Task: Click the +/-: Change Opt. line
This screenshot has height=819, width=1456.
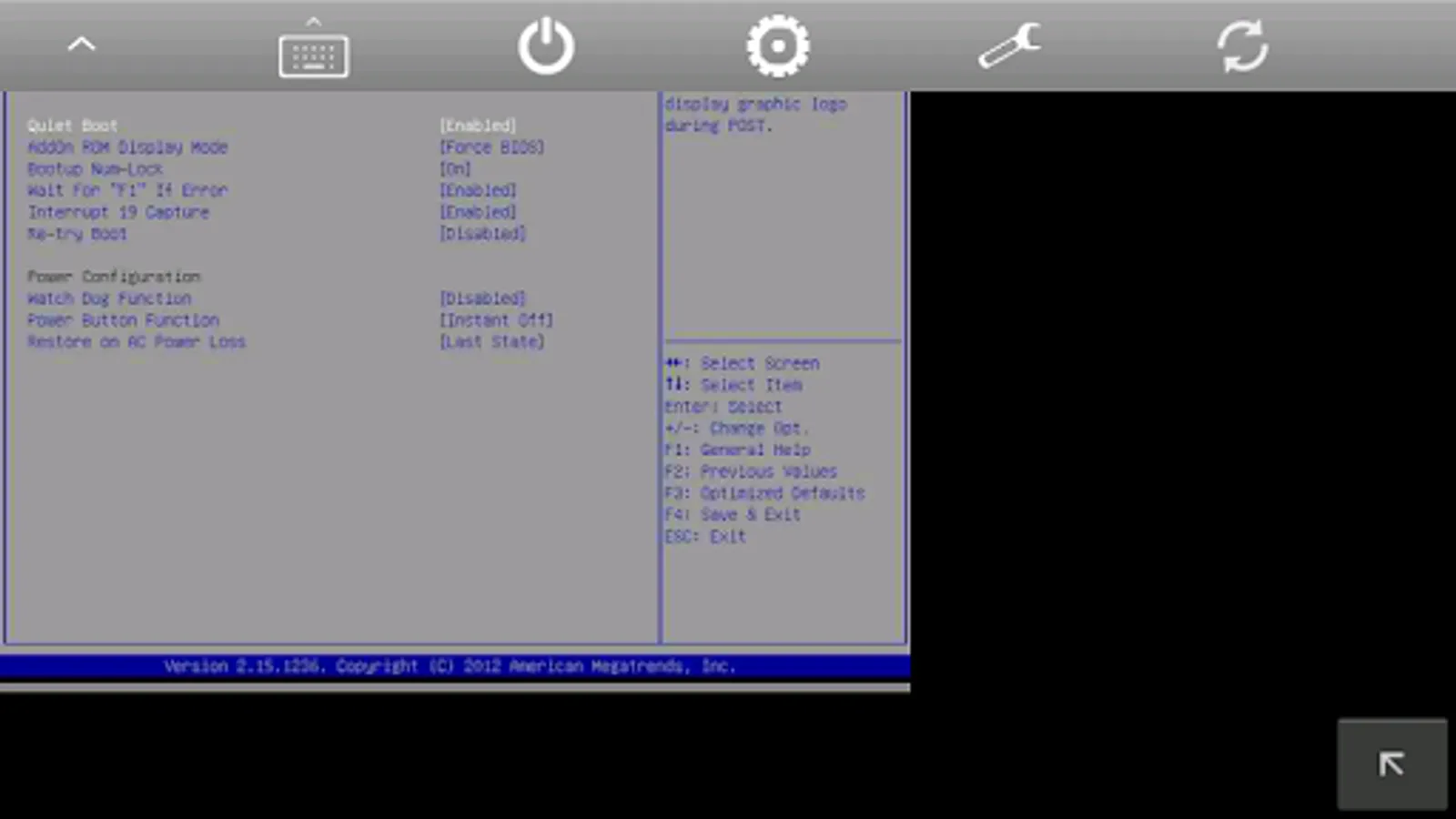Action: tap(737, 429)
